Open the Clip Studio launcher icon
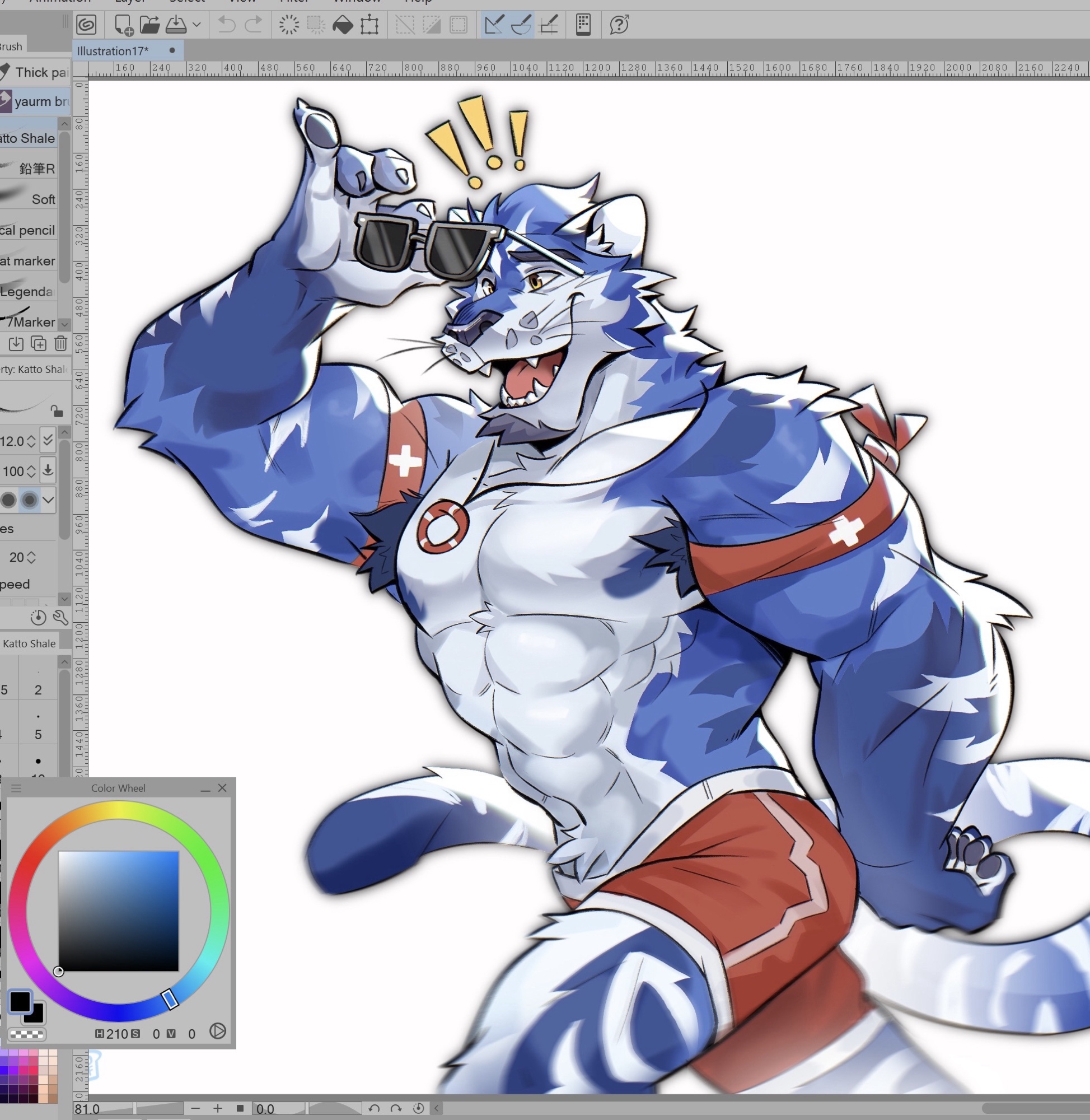This screenshot has height=1120, width=1090. 86,25
